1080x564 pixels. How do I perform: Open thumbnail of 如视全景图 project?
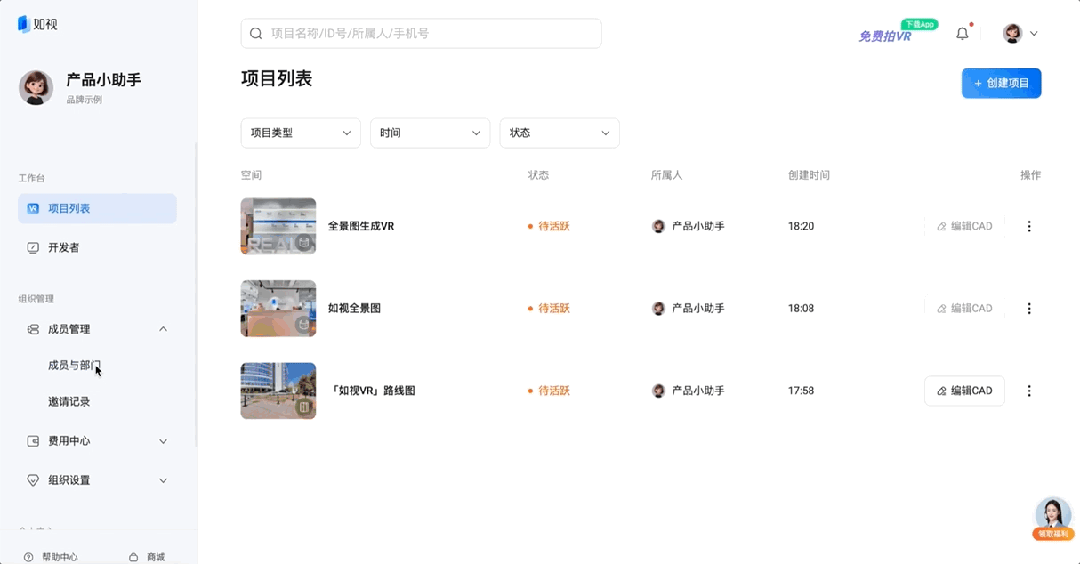tap(278, 308)
